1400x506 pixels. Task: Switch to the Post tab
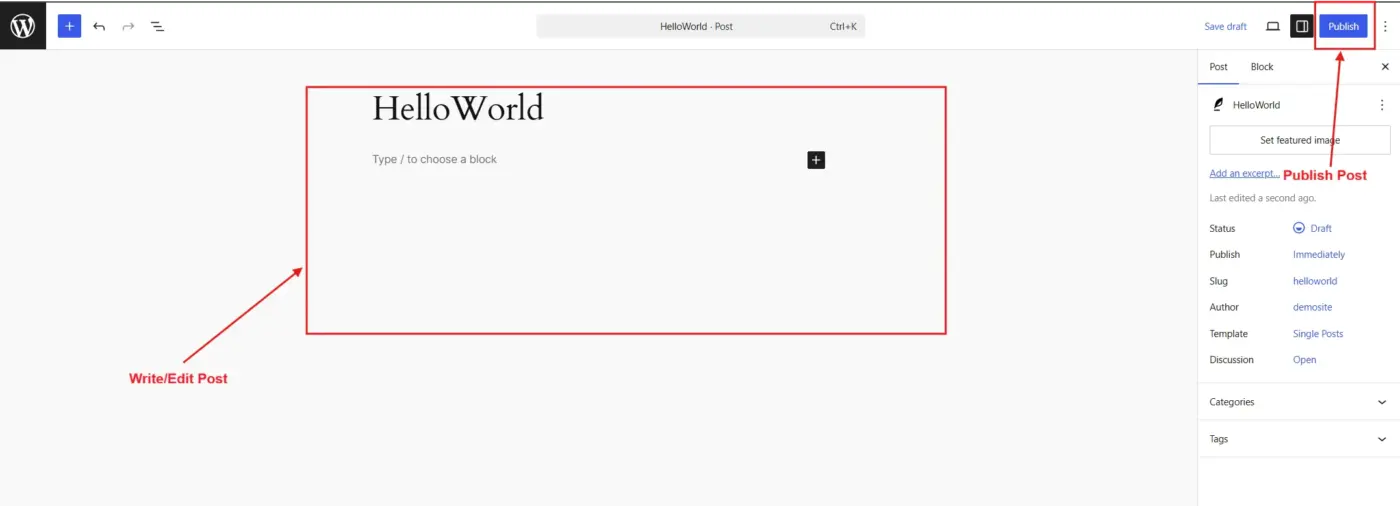[1218, 67]
